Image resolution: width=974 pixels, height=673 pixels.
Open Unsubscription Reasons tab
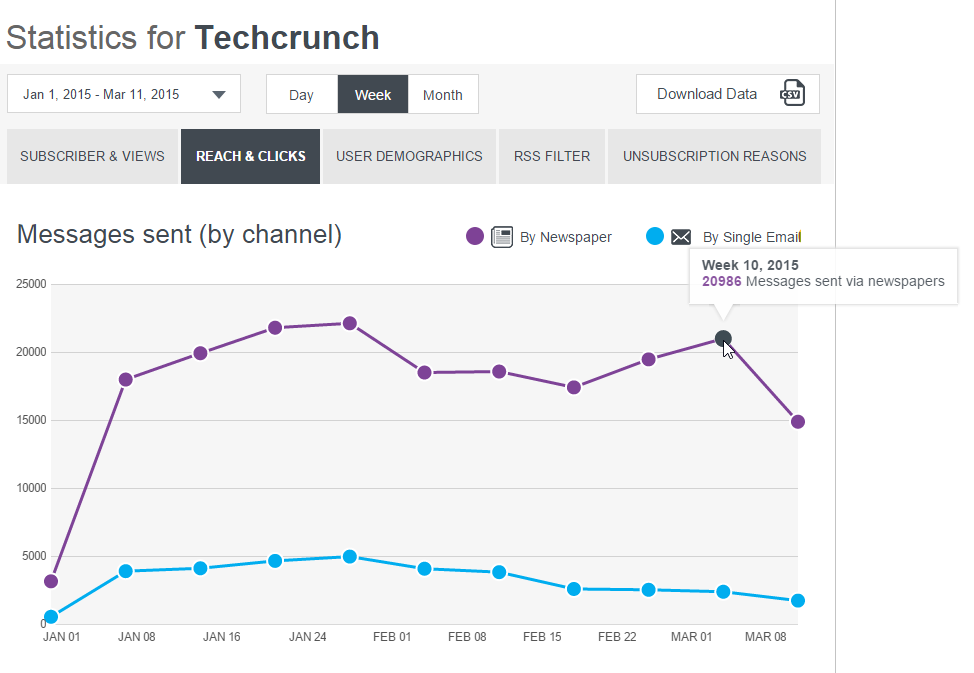pyautogui.click(x=714, y=156)
